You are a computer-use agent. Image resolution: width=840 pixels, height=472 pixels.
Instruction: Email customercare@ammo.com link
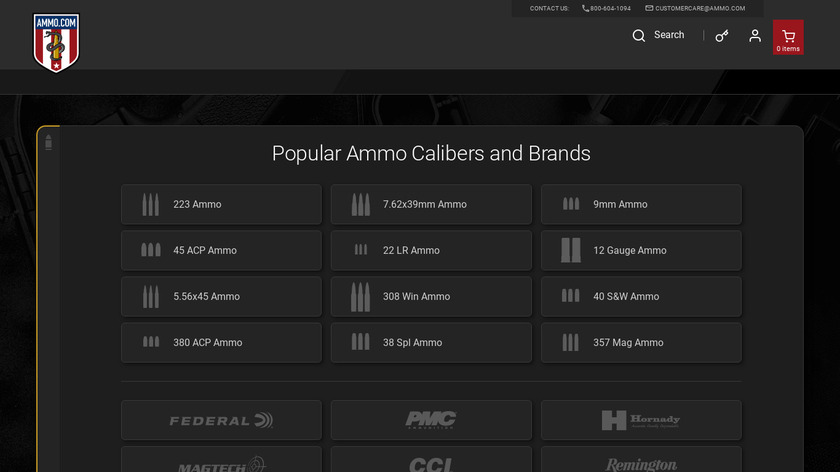(x=700, y=9)
